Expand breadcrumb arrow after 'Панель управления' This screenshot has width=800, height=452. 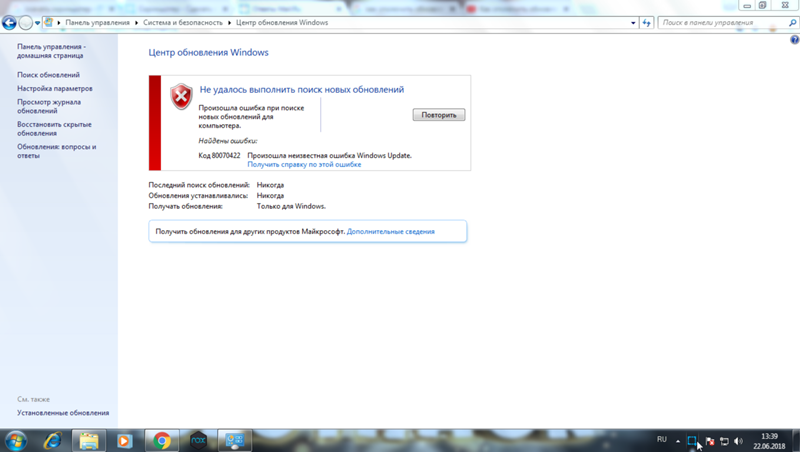(x=136, y=23)
